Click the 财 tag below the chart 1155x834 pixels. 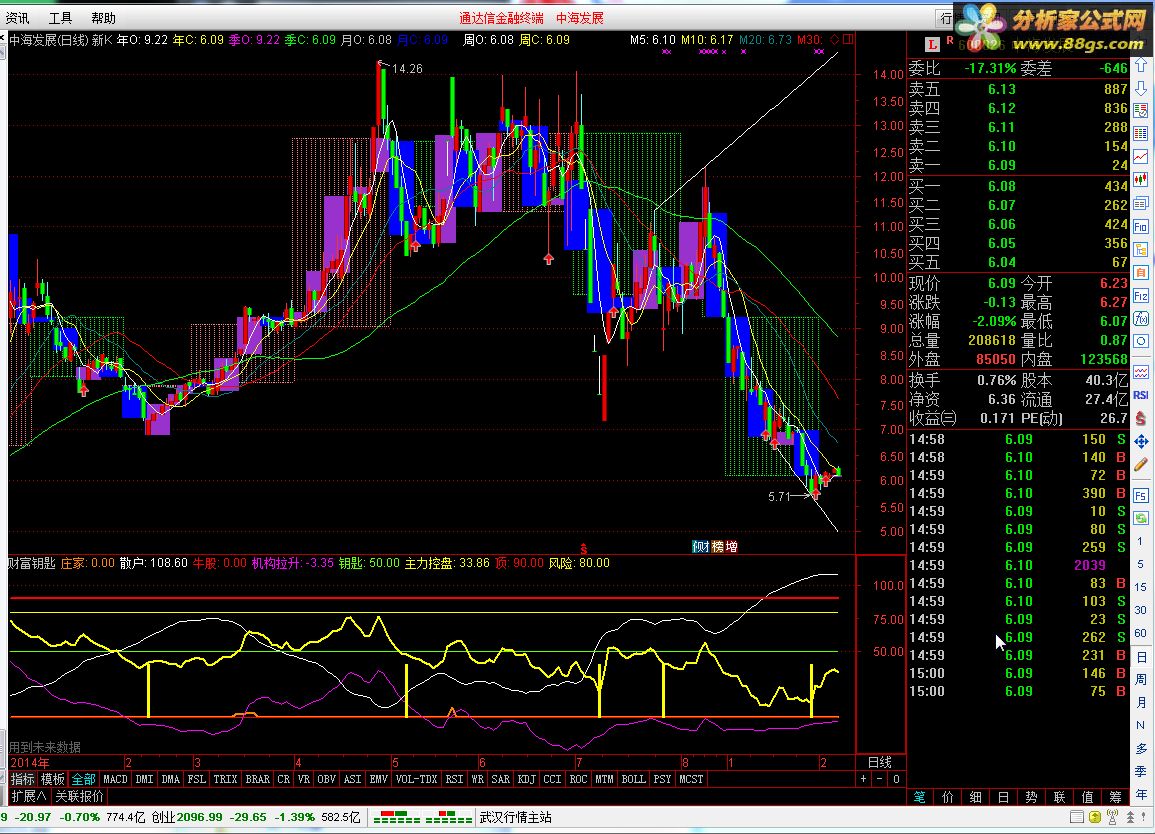point(701,547)
